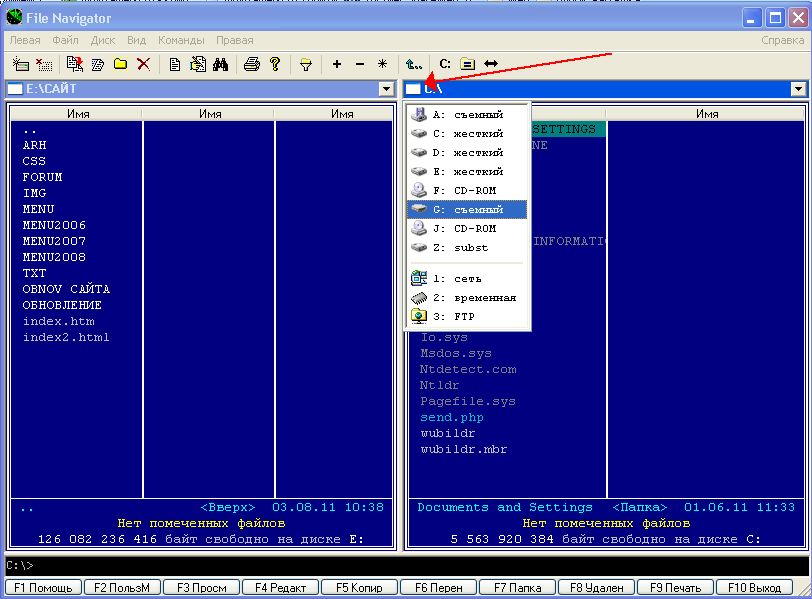Select the Pagefile.sys file
The height and width of the screenshot is (599, 812).
pyautogui.click(x=468, y=401)
